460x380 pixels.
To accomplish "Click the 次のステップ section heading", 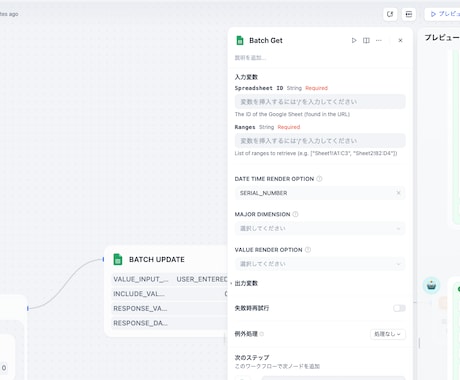I will pyautogui.click(x=252, y=357).
